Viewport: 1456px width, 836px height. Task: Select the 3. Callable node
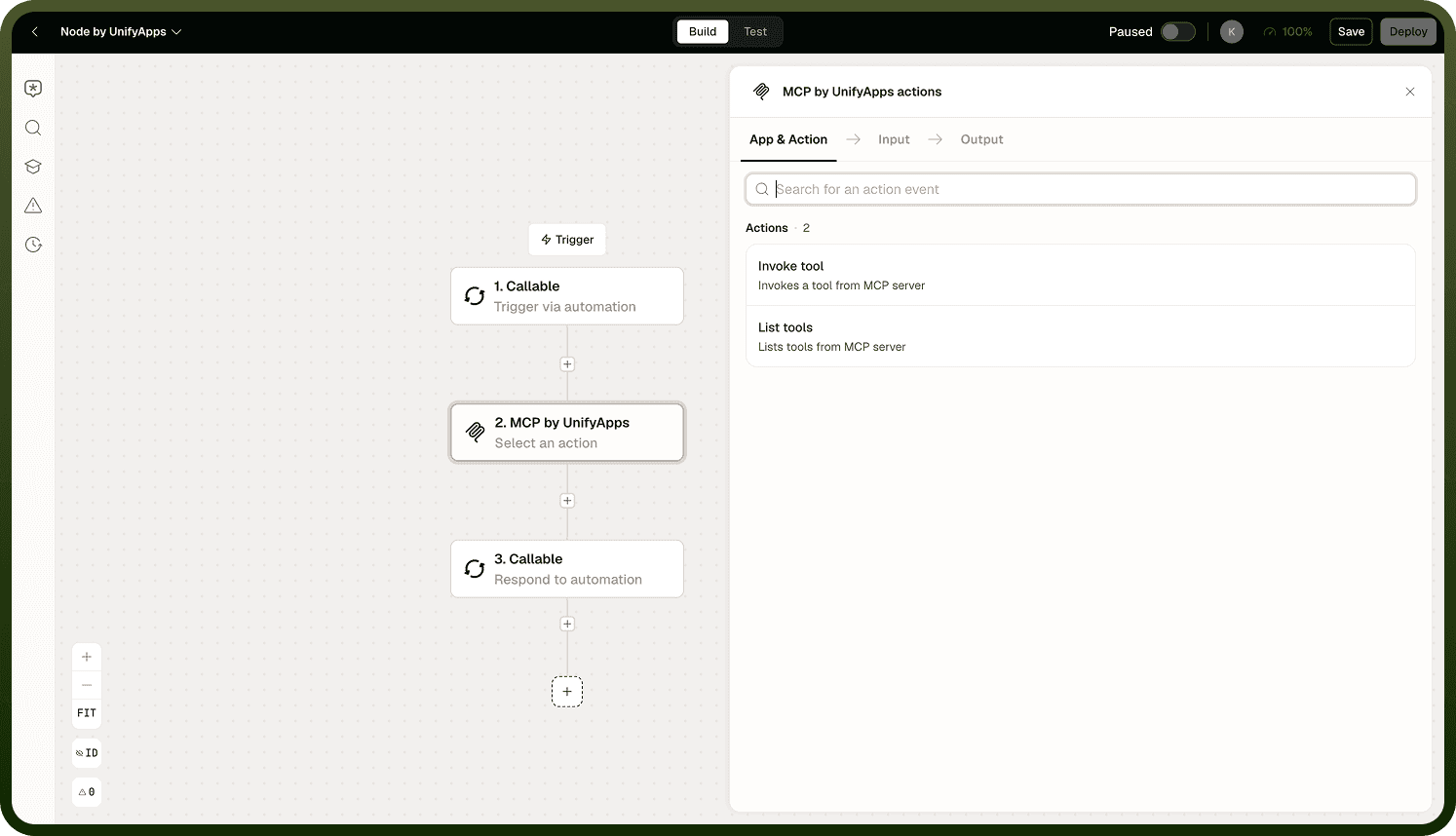pos(567,569)
